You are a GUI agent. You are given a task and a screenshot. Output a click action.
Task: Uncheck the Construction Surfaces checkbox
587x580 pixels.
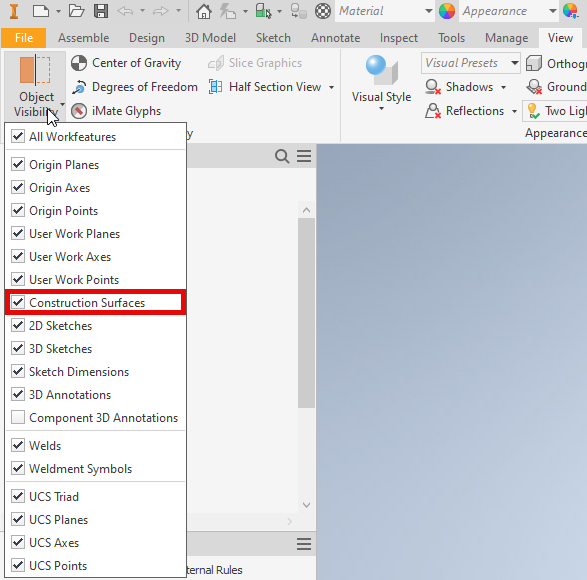18,302
